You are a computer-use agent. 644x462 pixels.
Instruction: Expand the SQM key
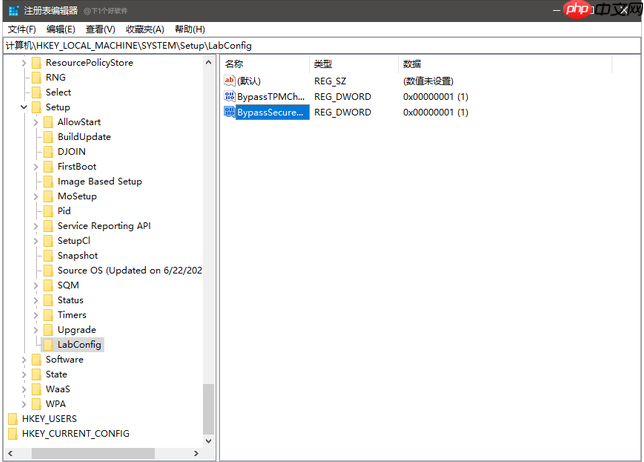[x=36, y=285]
